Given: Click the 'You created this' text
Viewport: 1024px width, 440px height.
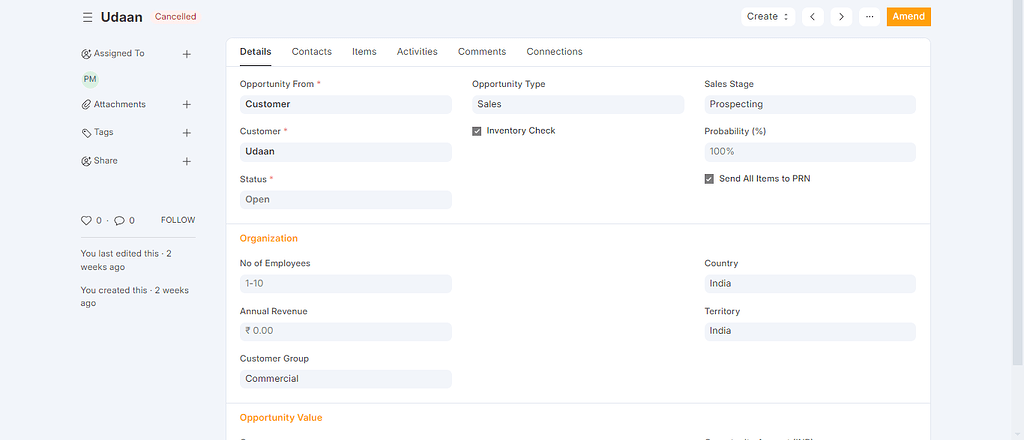Looking at the screenshot, I should pos(135,297).
